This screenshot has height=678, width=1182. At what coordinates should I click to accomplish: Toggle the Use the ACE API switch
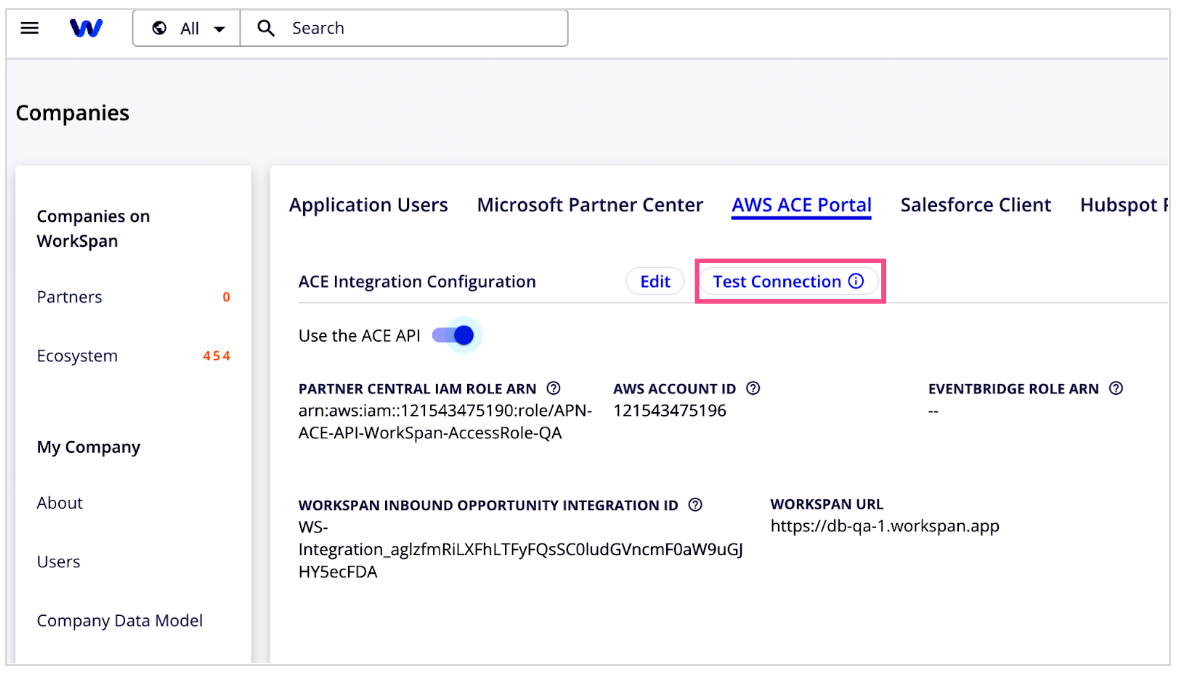453,336
